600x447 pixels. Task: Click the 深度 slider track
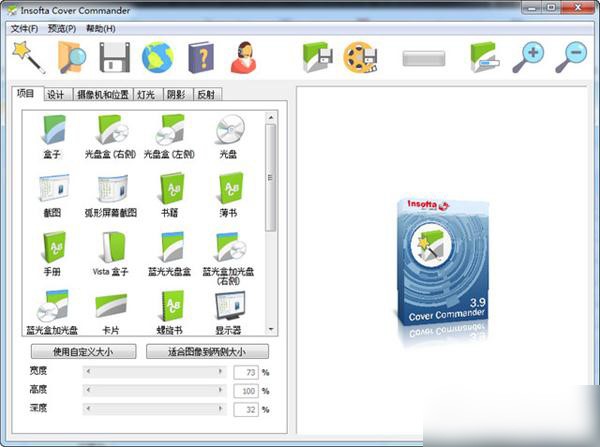pyautogui.click(x=154, y=409)
